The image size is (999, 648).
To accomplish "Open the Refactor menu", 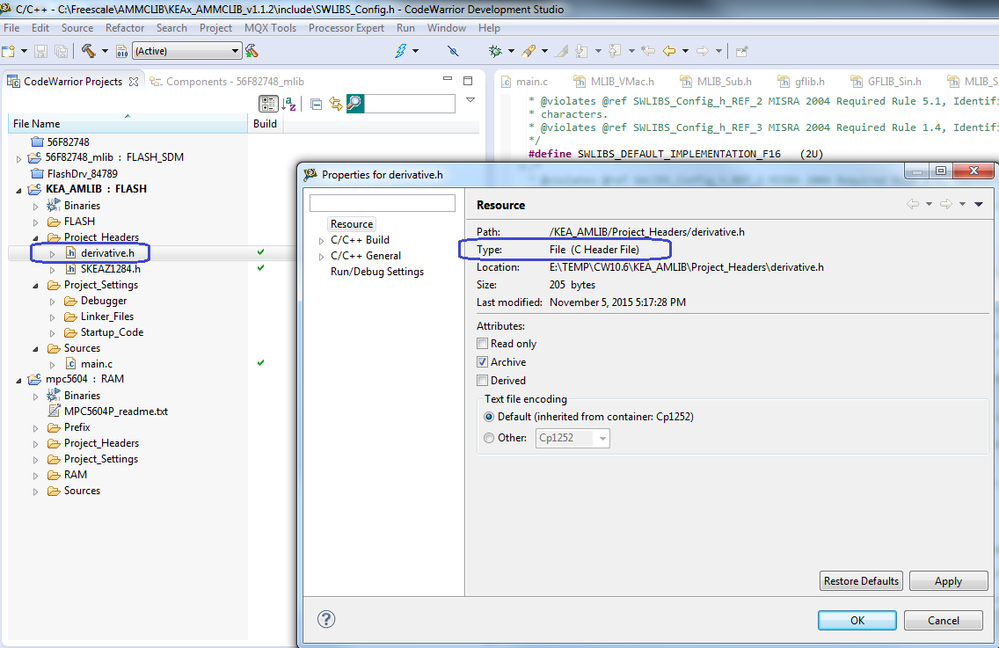I will (125, 28).
